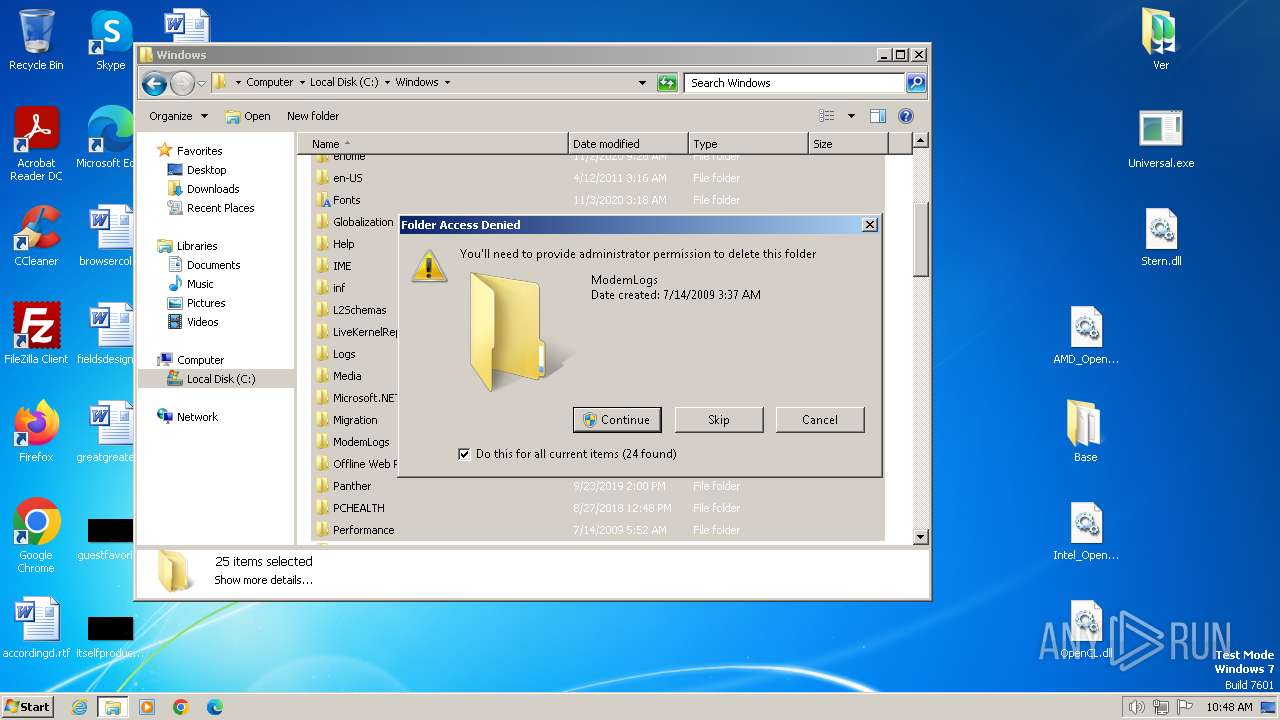Click the Skip button

[718, 420]
